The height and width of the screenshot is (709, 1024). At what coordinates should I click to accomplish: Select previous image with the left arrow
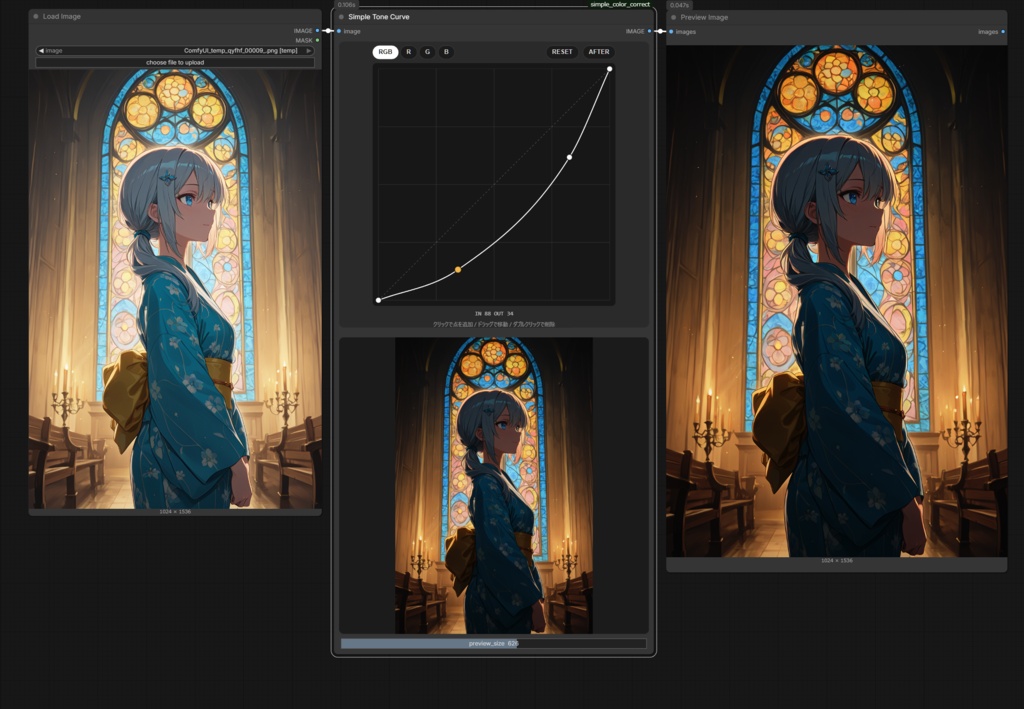[40, 51]
